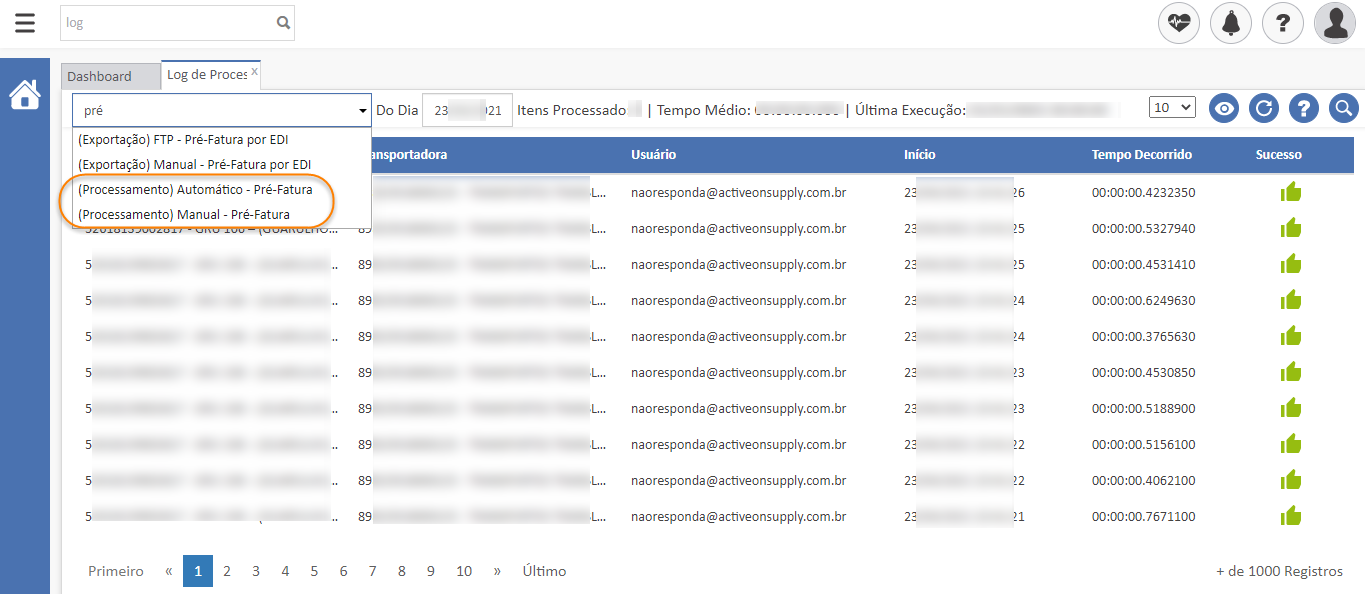Expand the page size dropdown showing 10
Image resolution: width=1365 pixels, height=594 pixels.
[x=1172, y=108]
